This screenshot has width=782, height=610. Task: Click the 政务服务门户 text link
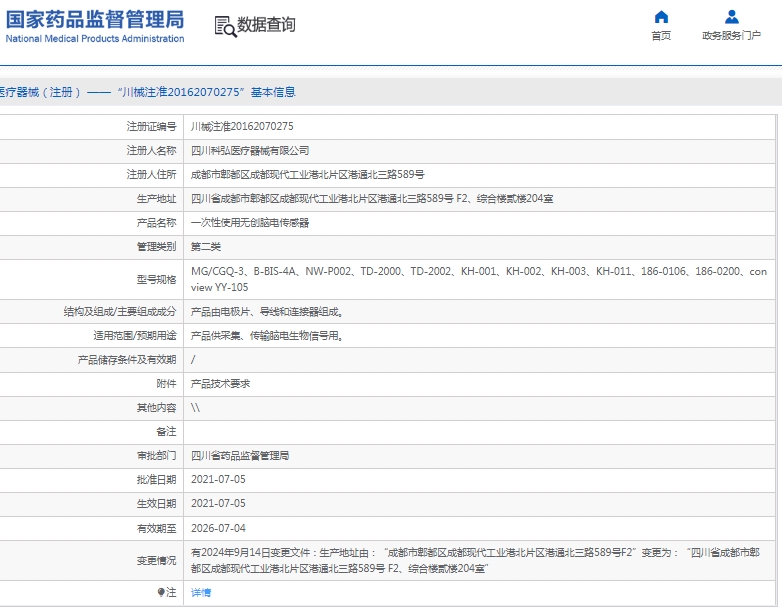tap(732, 35)
